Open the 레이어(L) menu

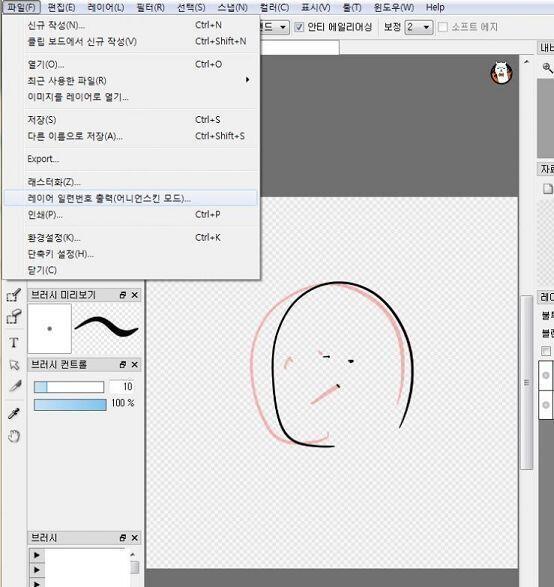point(106,7)
